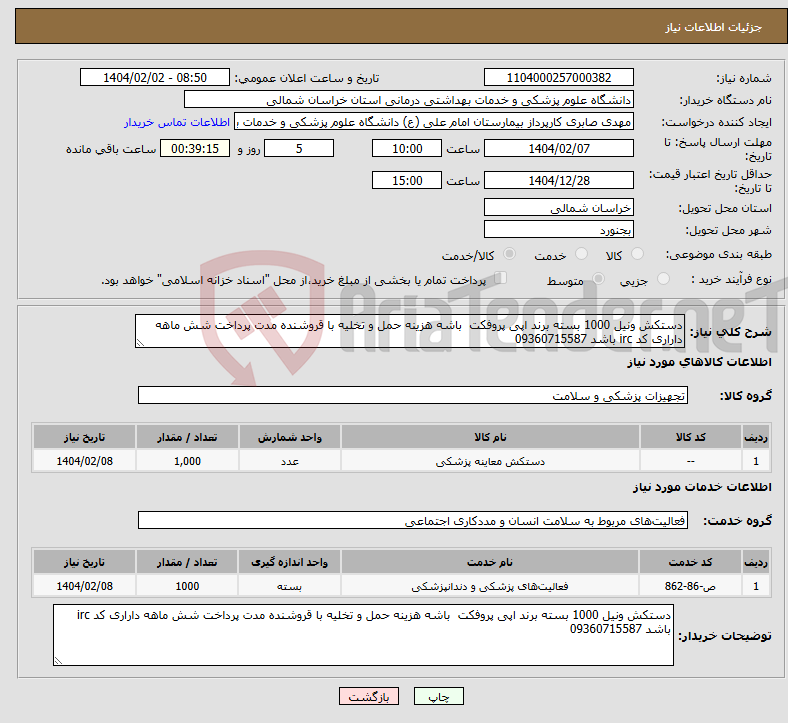The width and height of the screenshot is (788, 723).
Task: Click the اطلاعات خدمات مورد نیاز heading
Action: coord(702,487)
